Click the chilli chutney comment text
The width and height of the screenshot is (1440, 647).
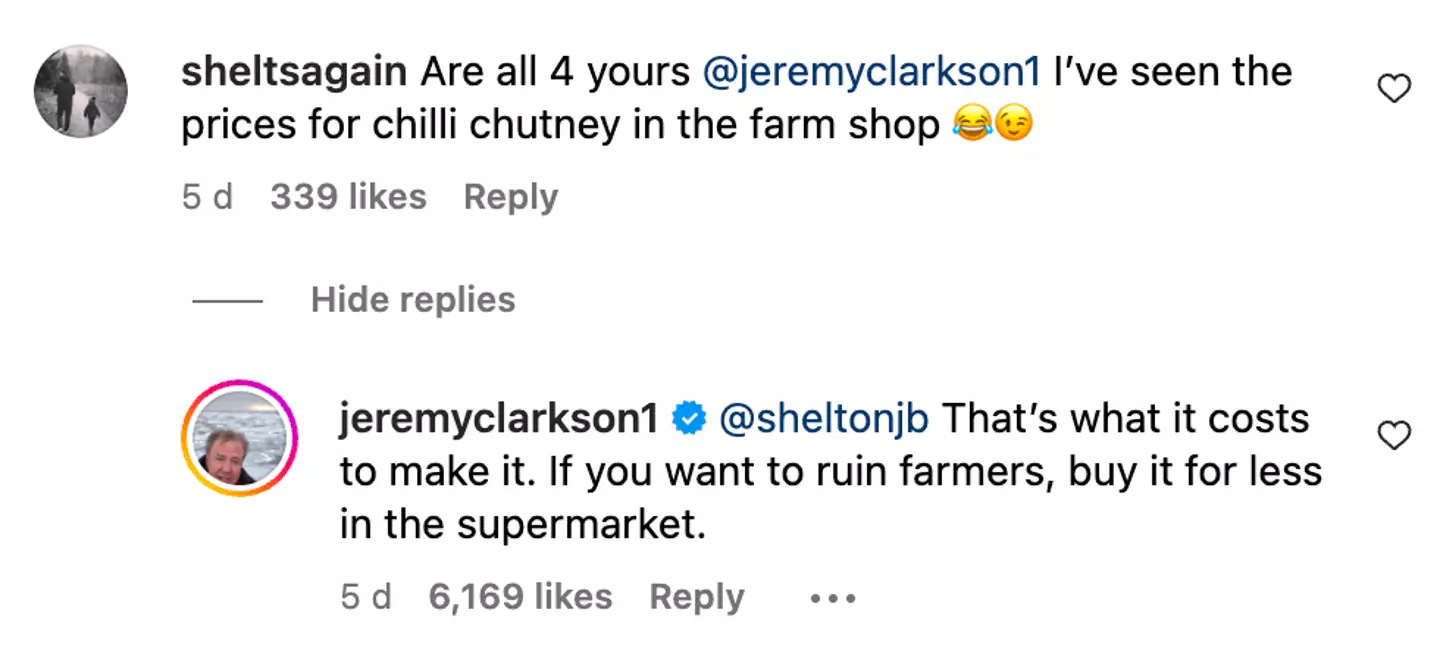[560, 125]
